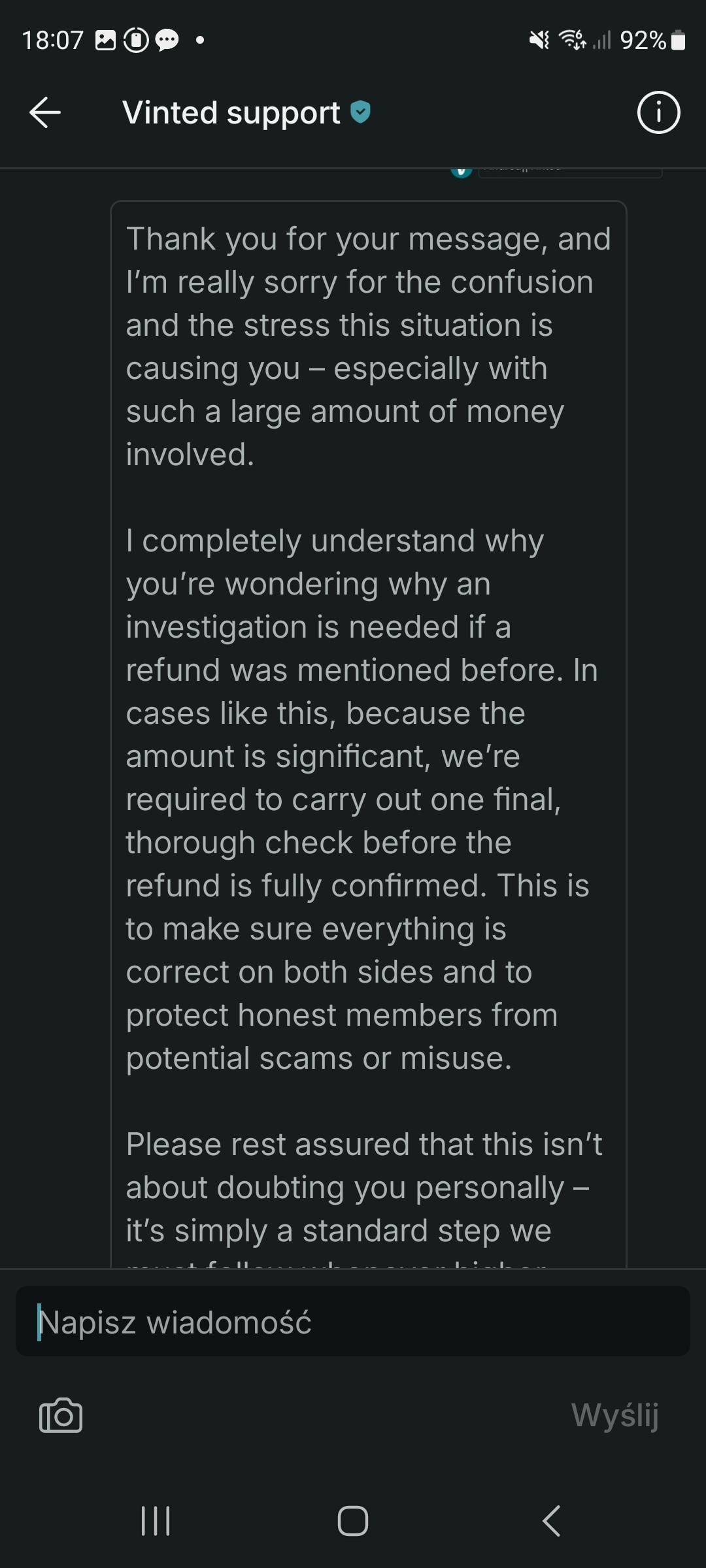Tap the verified shield badge beside Vinted support
The width and height of the screenshot is (706, 1568).
coord(360,112)
